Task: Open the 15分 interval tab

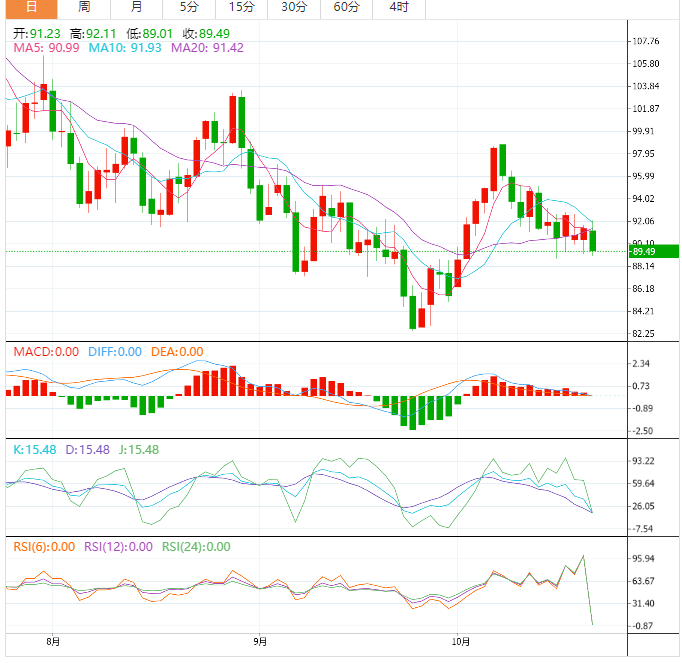Action: (241, 8)
